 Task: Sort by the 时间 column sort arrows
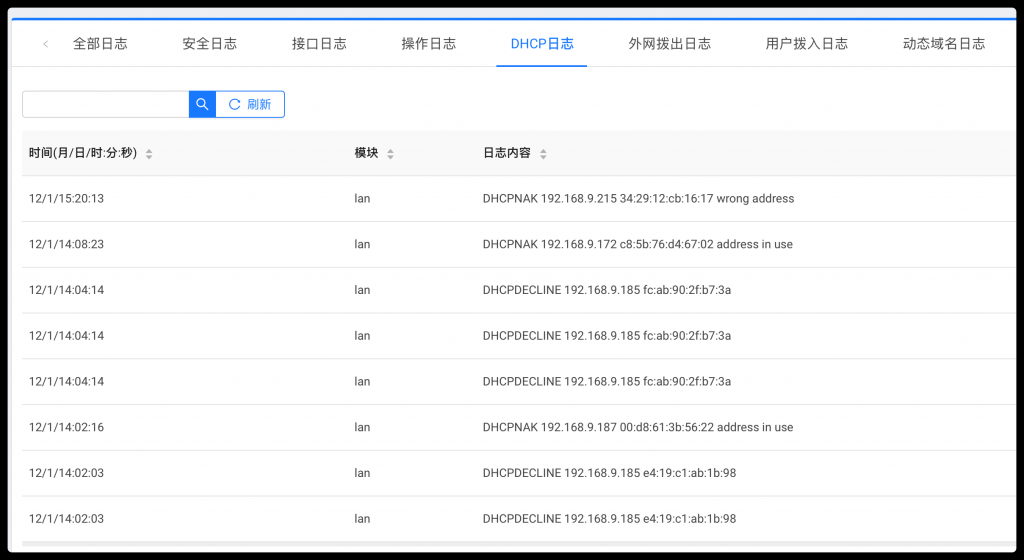(149, 154)
